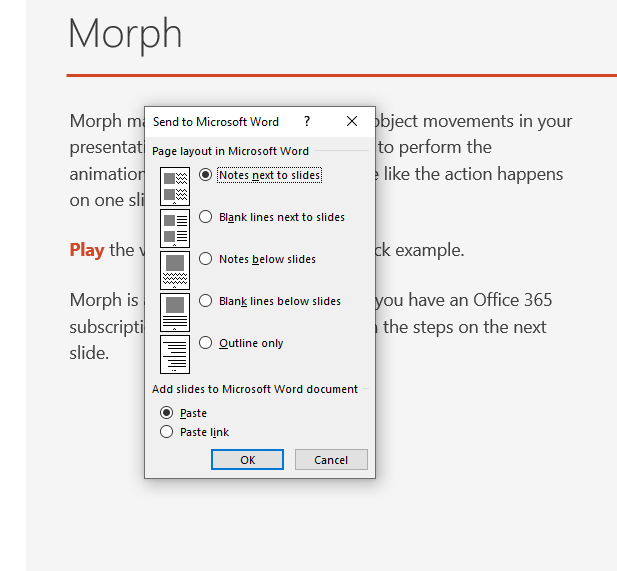Click the bold orange Play word on slide
This screenshot has height=571, width=617.
[x=87, y=250]
